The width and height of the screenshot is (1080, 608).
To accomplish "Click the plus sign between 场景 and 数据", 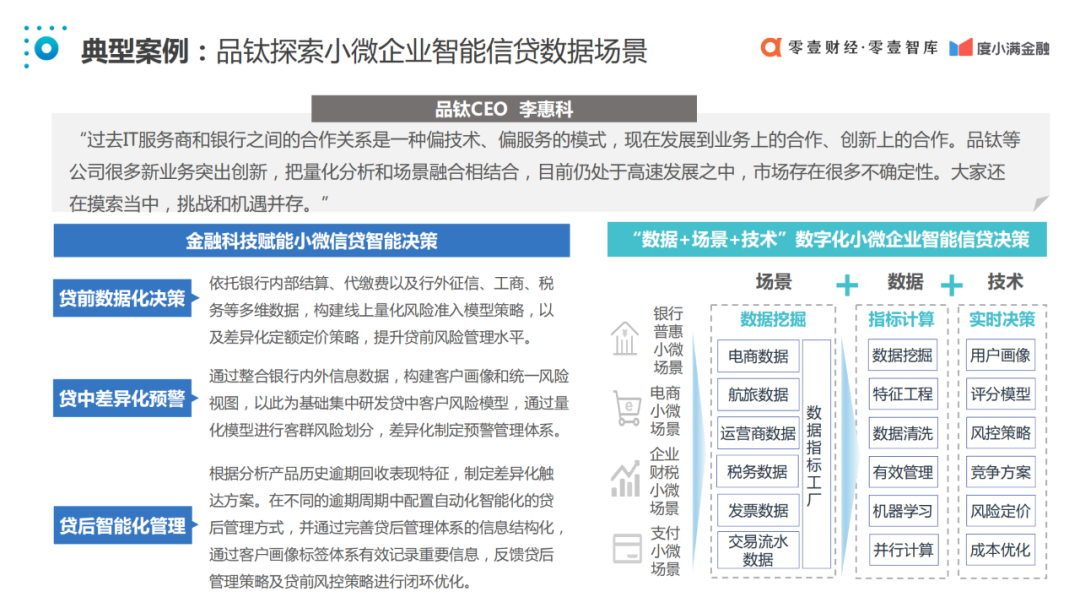I will tap(847, 284).
